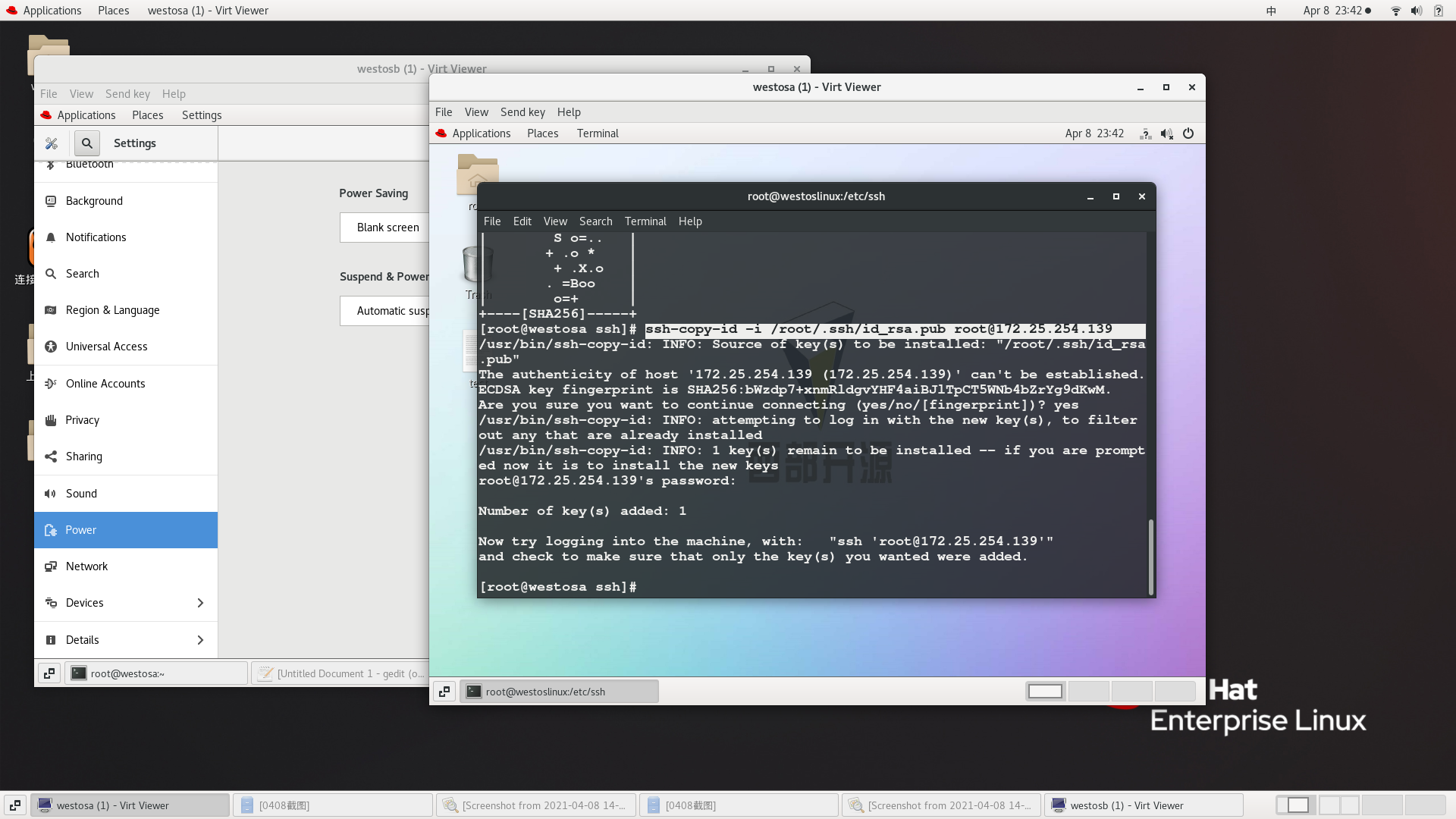
Task: Open Send key menu in westosa Virt Viewer
Action: [522, 112]
